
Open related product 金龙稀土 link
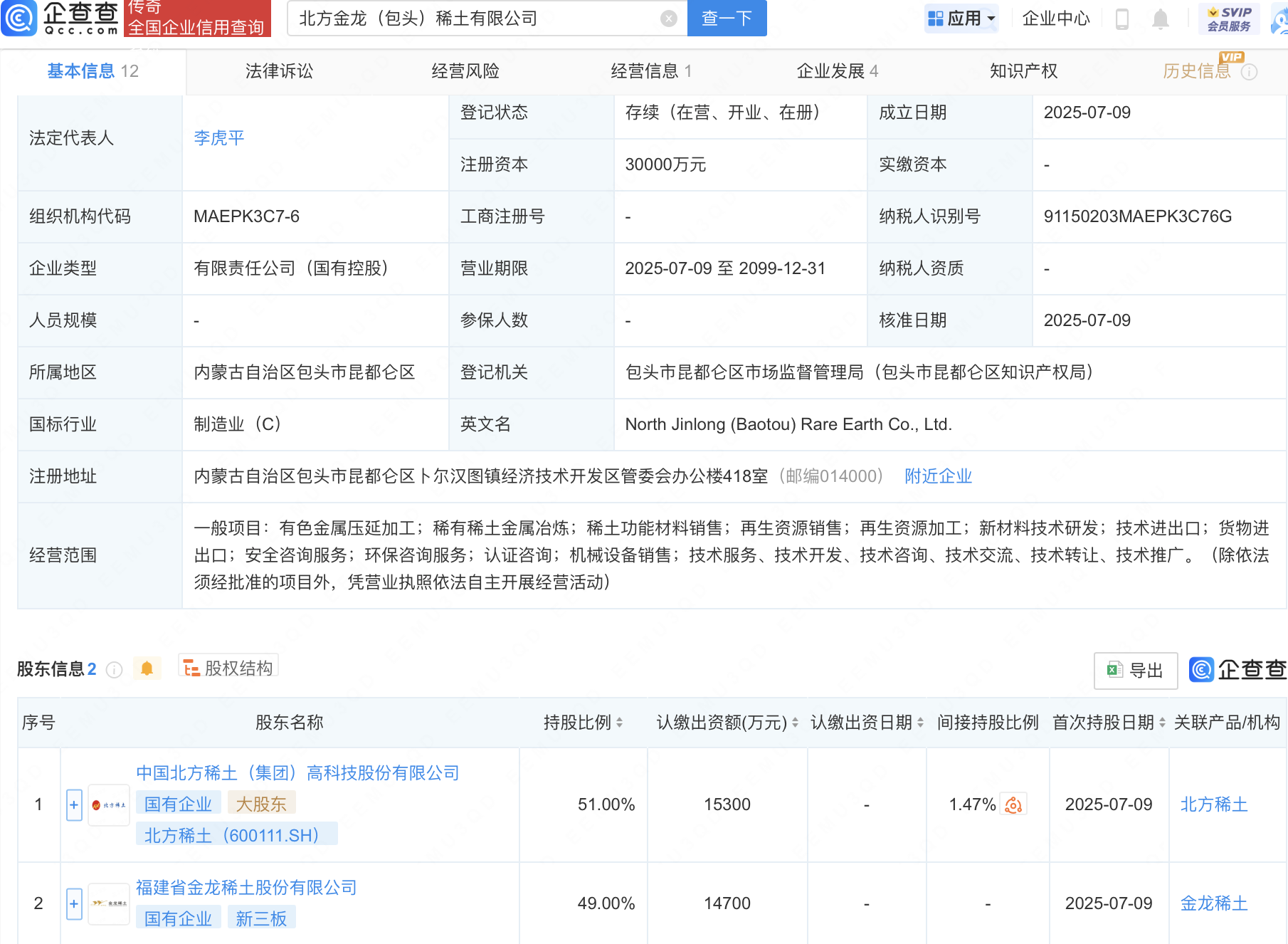click(1214, 904)
